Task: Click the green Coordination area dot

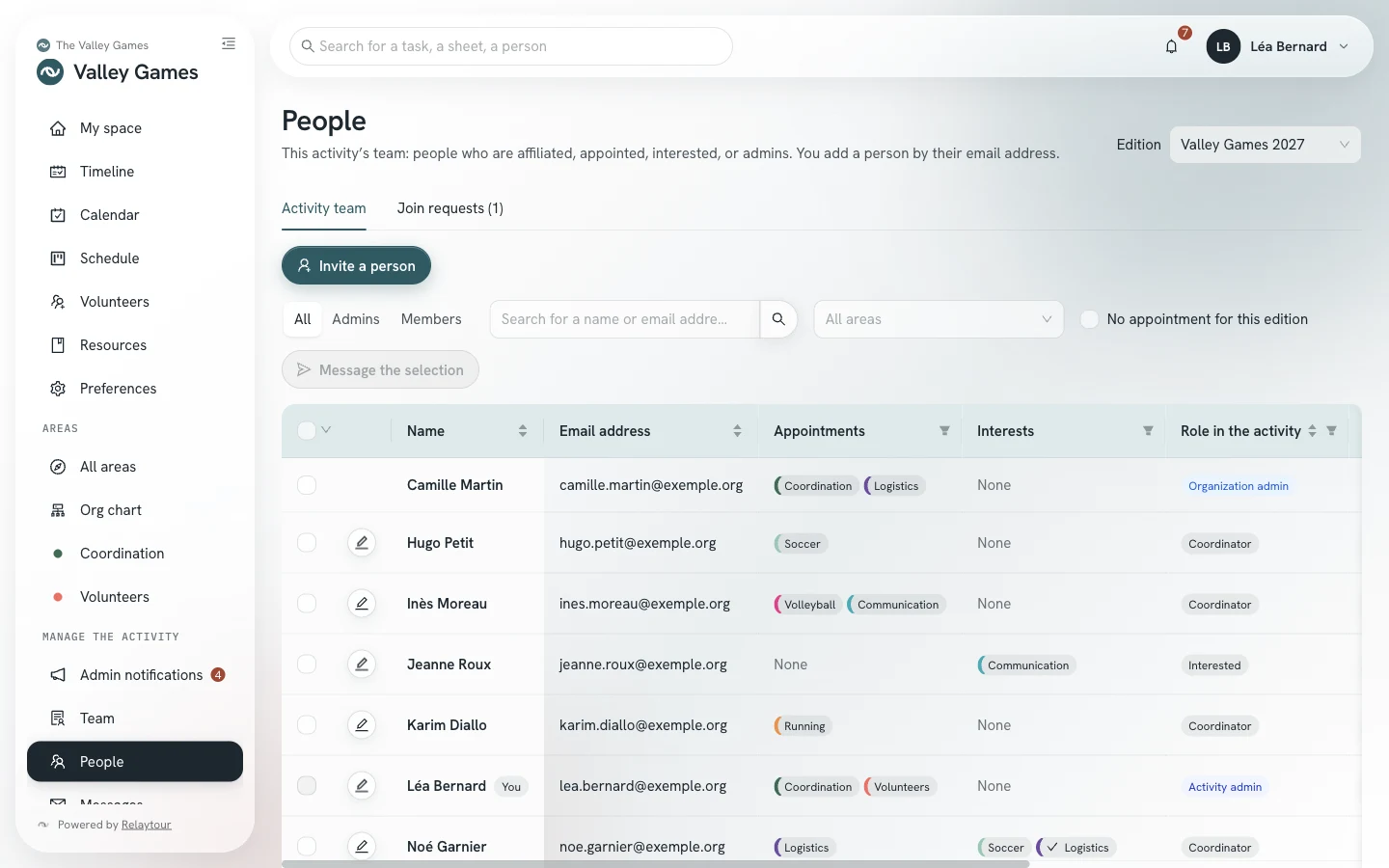Action: tap(58, 554)
